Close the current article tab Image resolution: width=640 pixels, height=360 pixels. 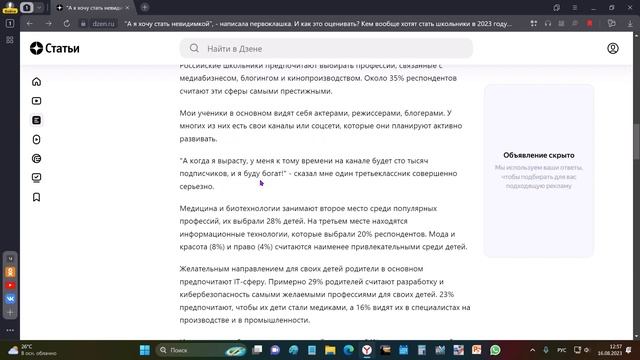click(x=127, y=8)
